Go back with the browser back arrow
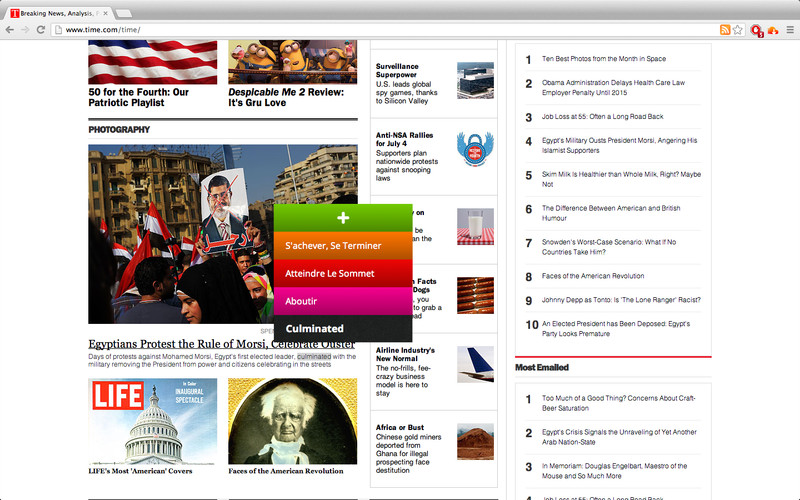This screenshot has width=800, height=500. [10, 30]
